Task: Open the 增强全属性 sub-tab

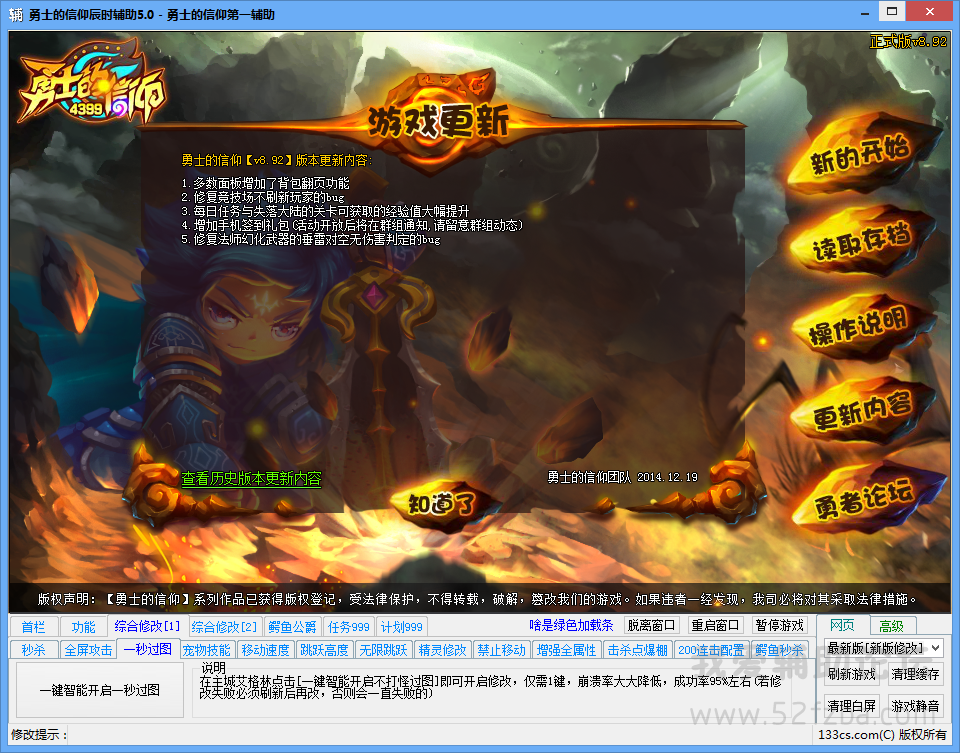Action: [566, 650]
